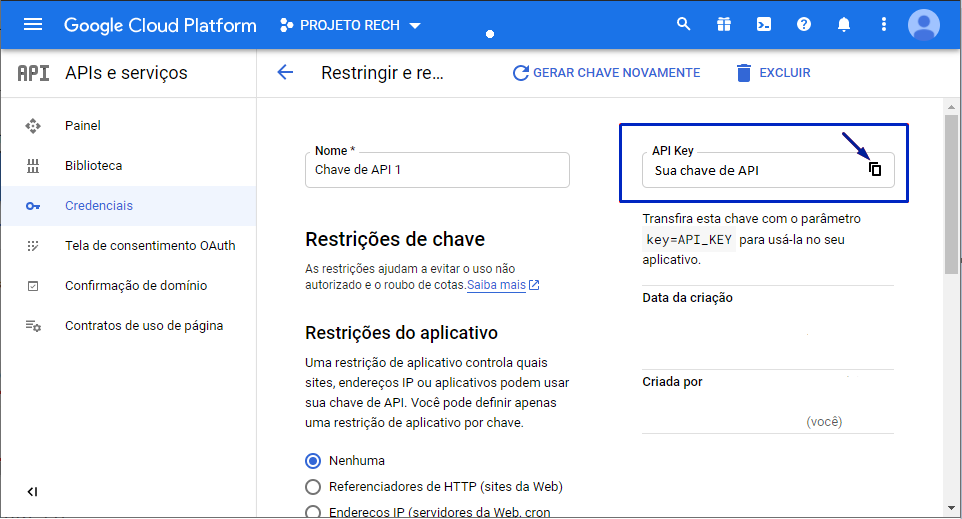Click the scrollbar up arrow
This screenshot has height=519, width=962.
coord(951,107)
